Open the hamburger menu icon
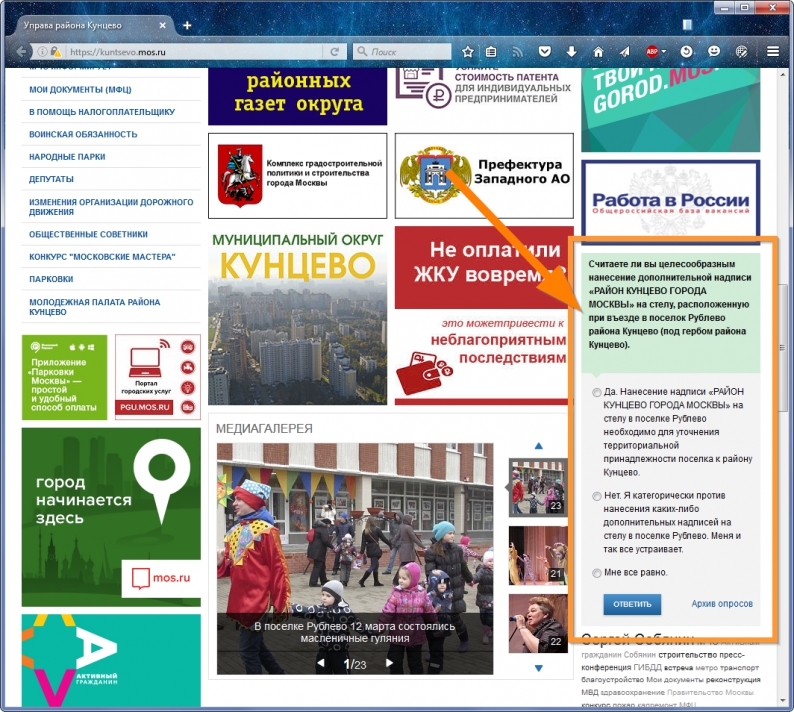794x712 pixels. pos(772,51)
